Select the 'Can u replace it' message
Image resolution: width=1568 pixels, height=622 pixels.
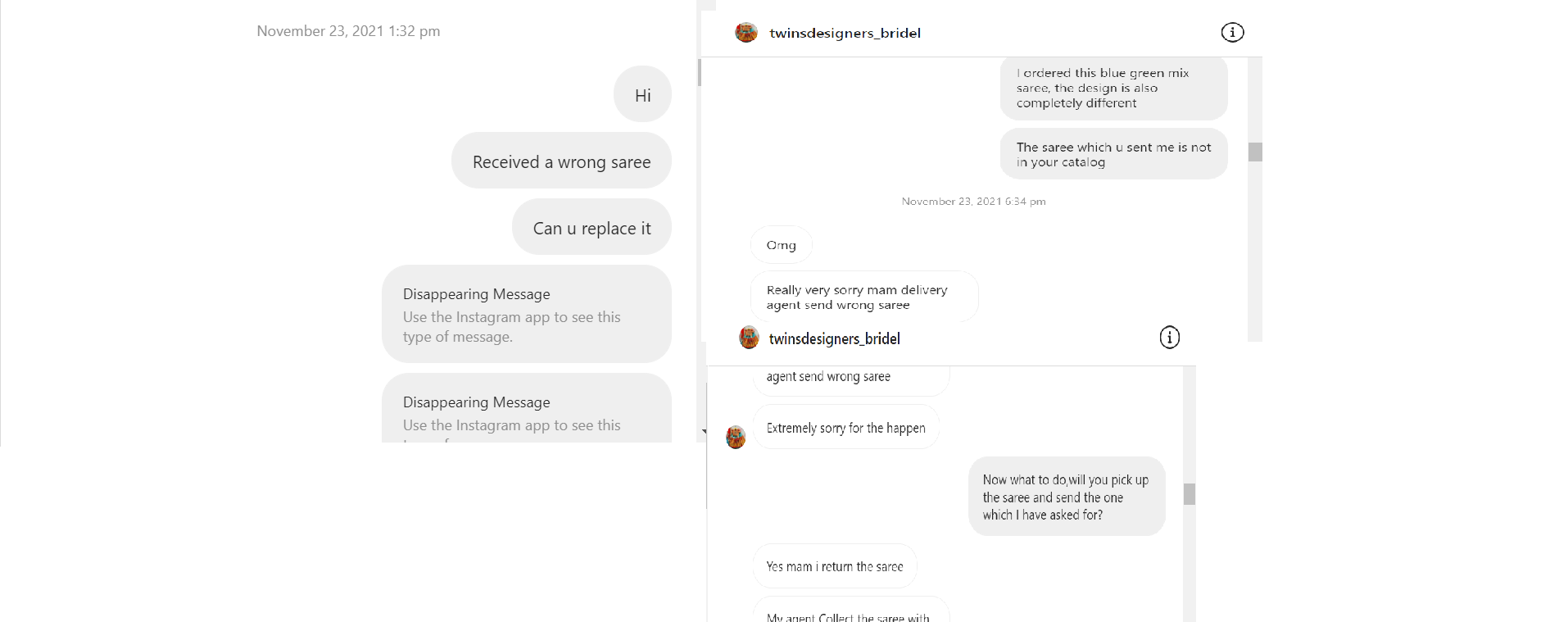pos(591,228)
